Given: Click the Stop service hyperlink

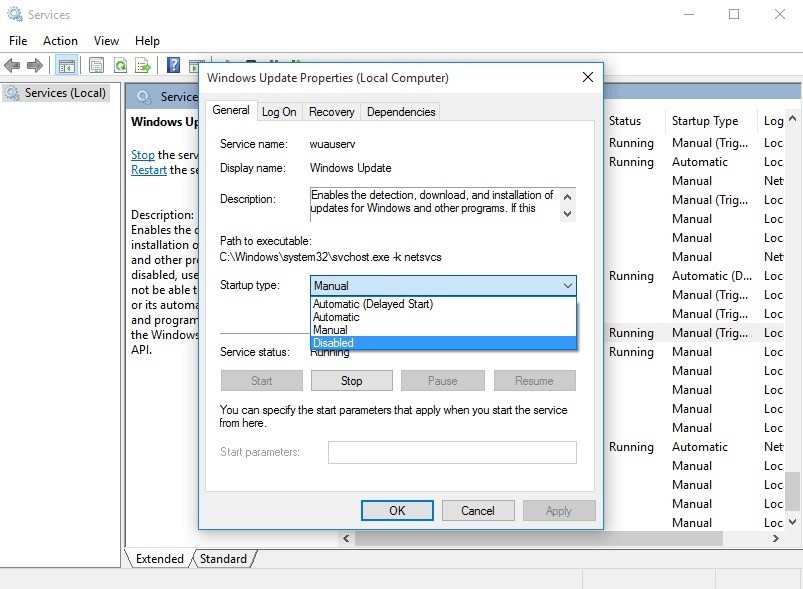Looking at the screenshot, I should coord(144,155).
